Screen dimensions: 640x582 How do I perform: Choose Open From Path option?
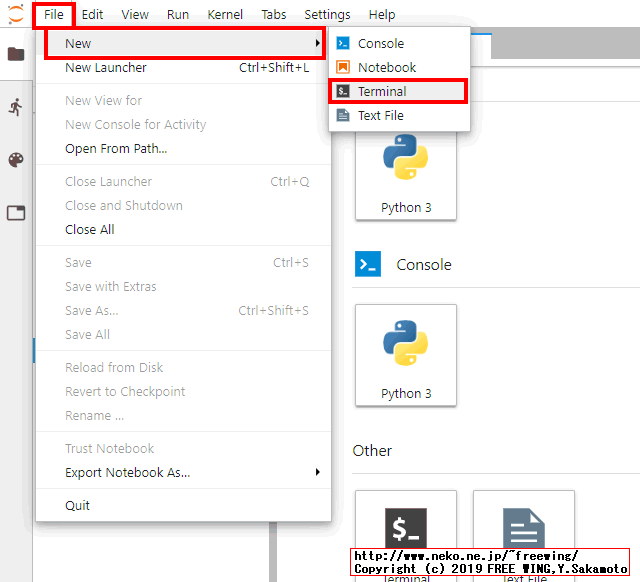116,149
